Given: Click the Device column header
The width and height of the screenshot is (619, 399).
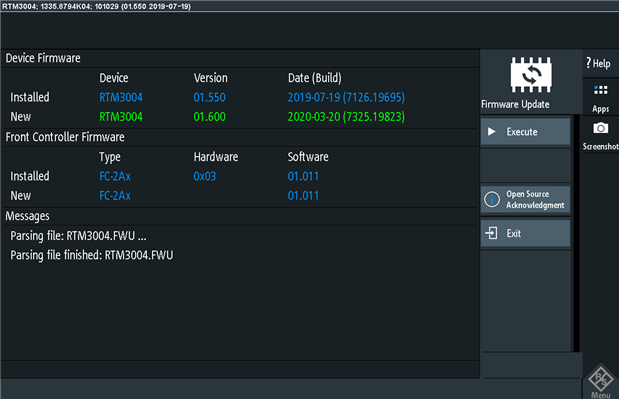Looking at the screenshot, I should tap(114, 78).
